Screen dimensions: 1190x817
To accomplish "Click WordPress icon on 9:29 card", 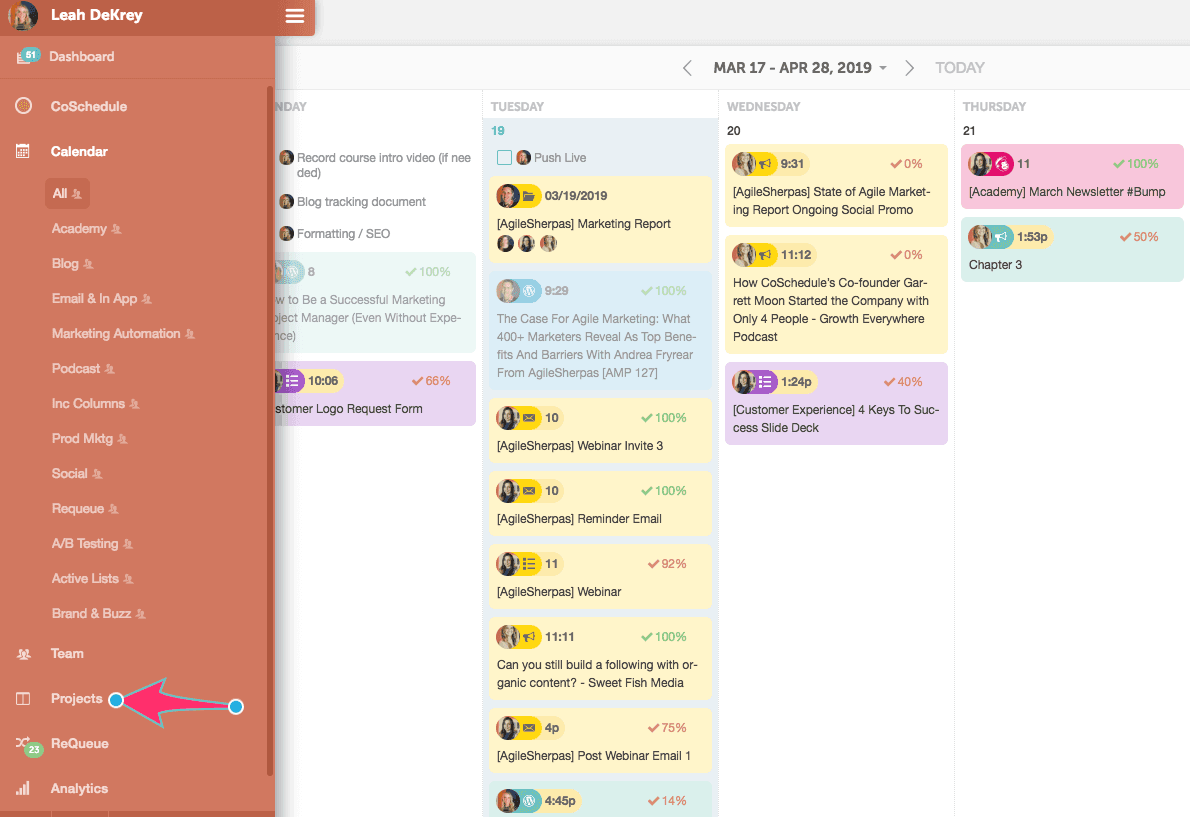I will click(x=529, y=291).
